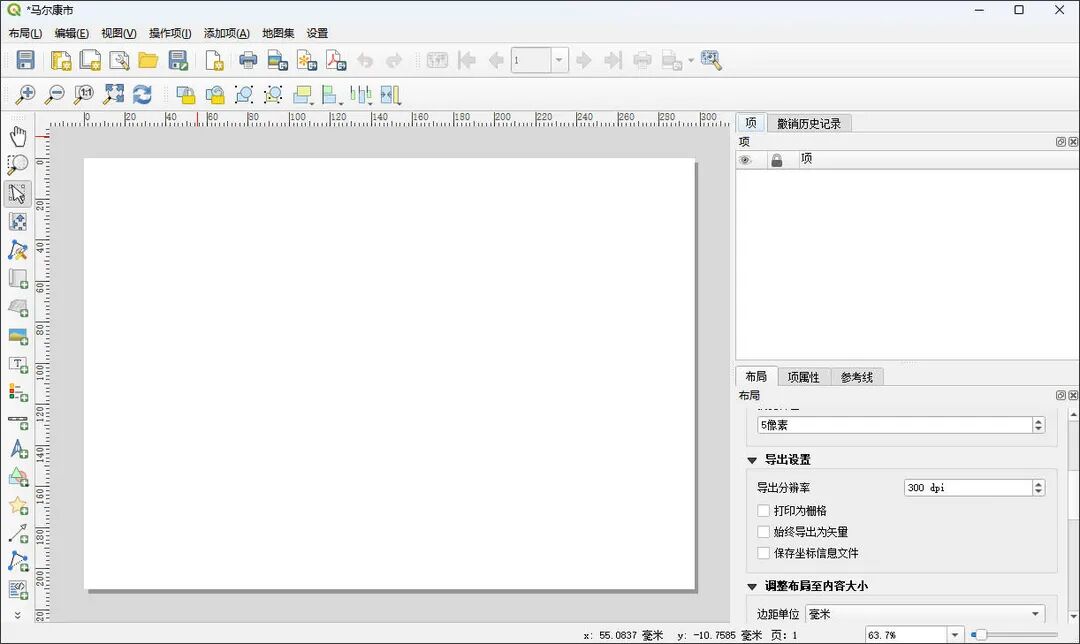Create a new layout from toolbar
This screenshot has height=644, width=1080.
[61, 61]
